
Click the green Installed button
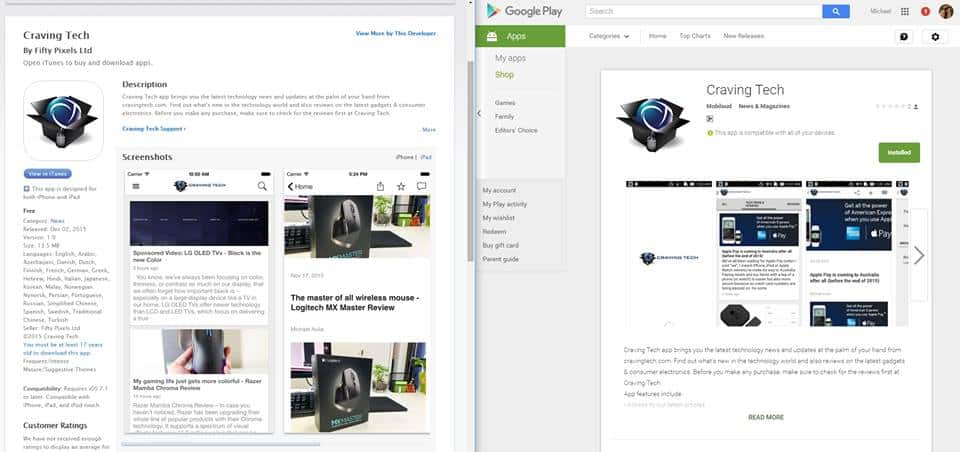click(899, 153)
